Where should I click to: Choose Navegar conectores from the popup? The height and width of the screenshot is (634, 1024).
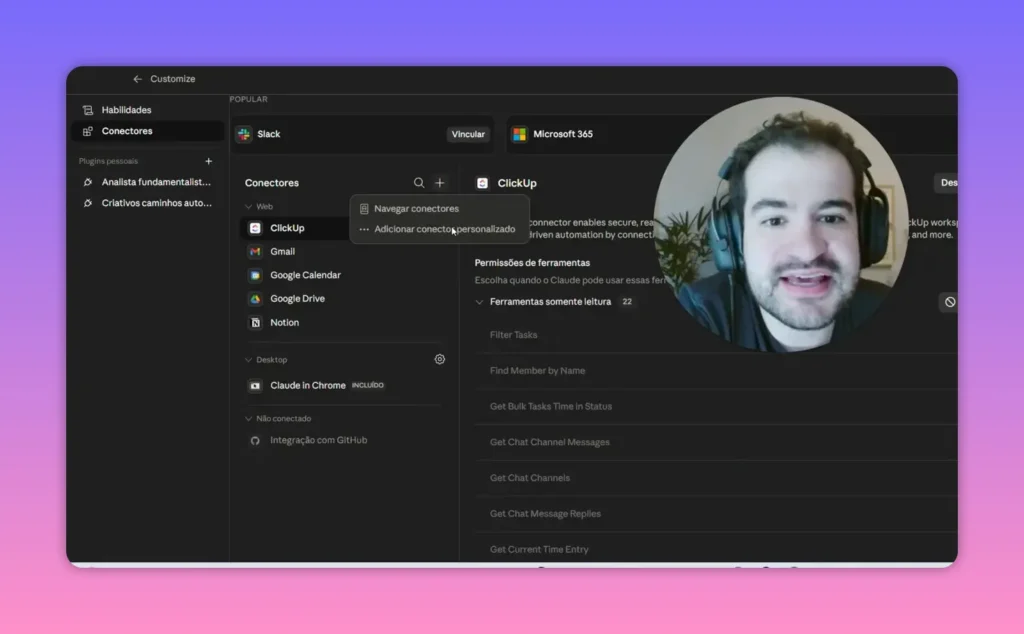pyautogui.click(x=440, y=209)
